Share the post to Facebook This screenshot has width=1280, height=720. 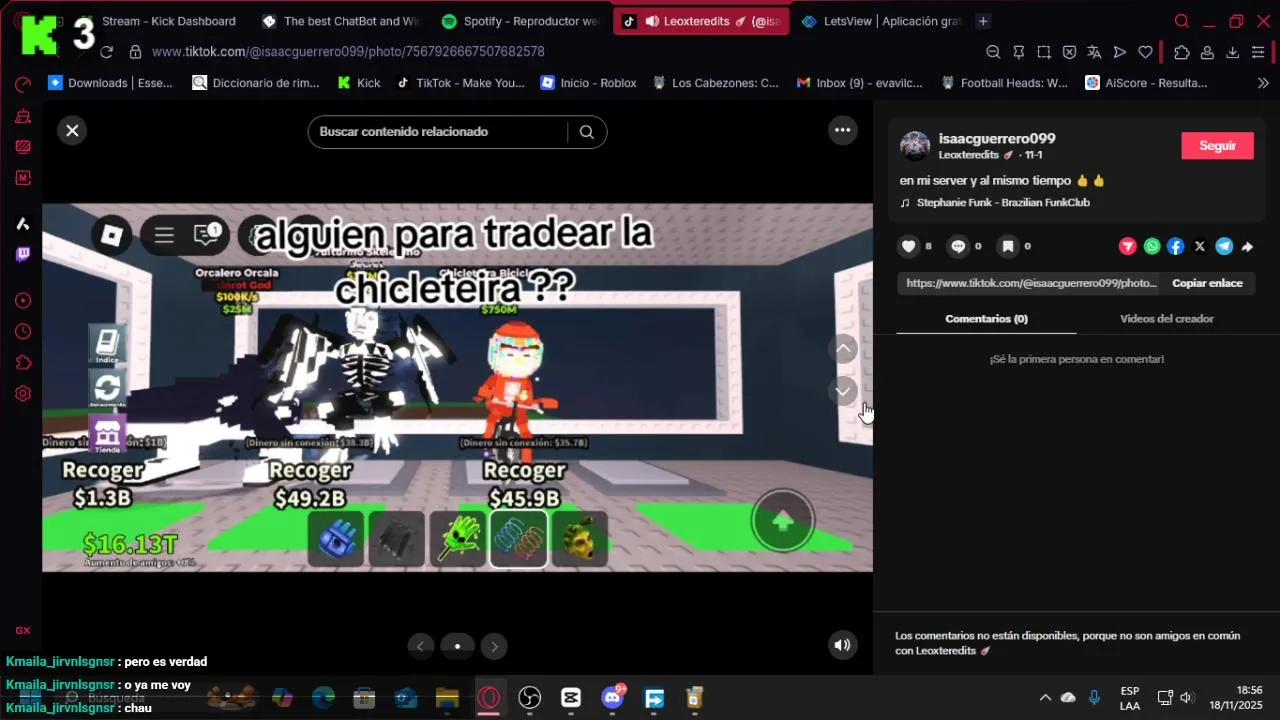point(1176,246)
